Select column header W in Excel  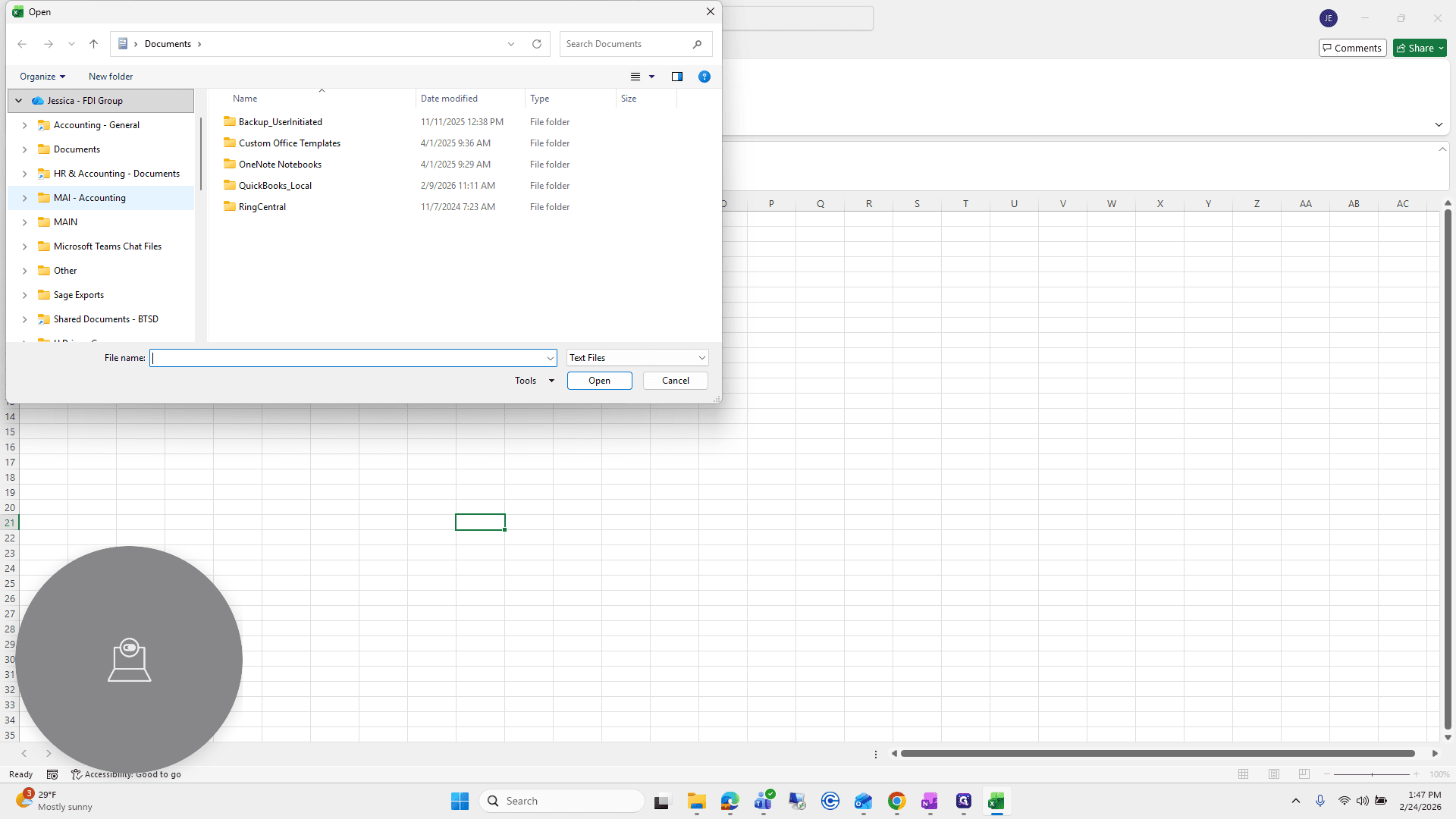click(x=1112, y=204)
